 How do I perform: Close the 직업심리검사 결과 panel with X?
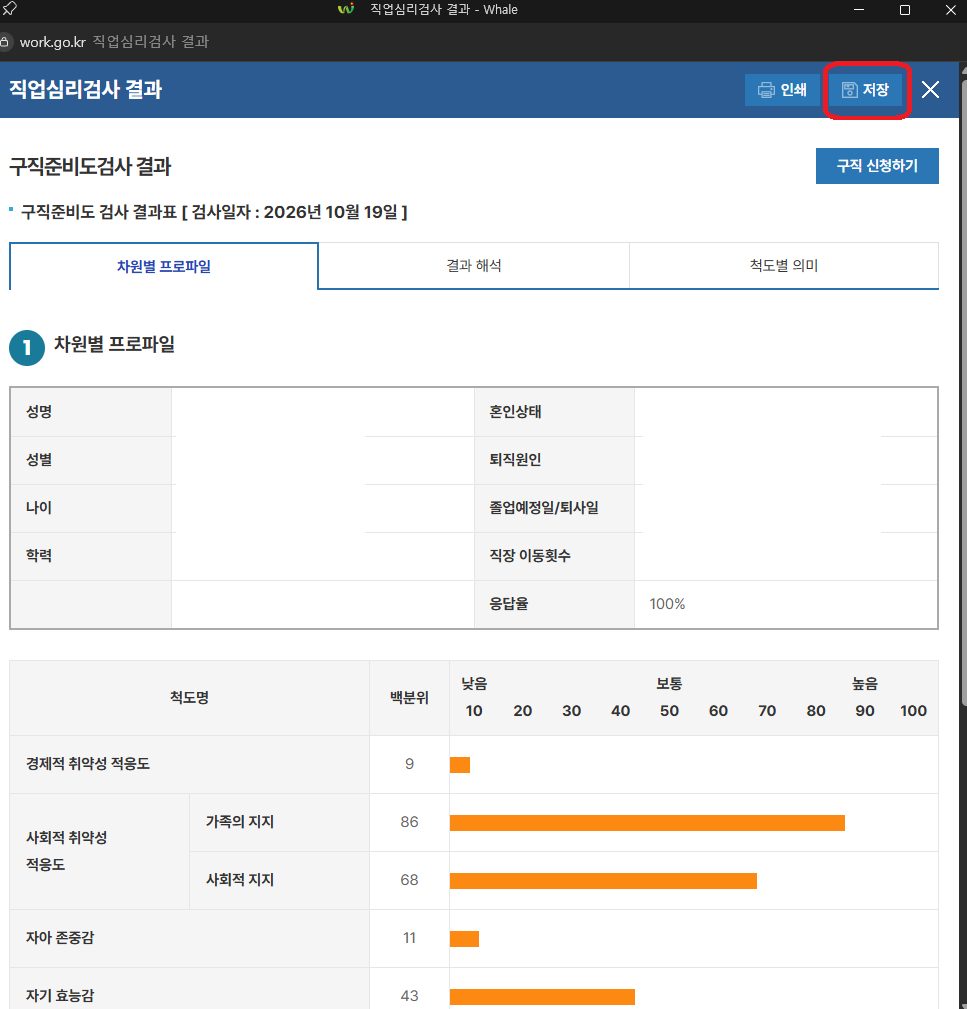pos(930,89)
